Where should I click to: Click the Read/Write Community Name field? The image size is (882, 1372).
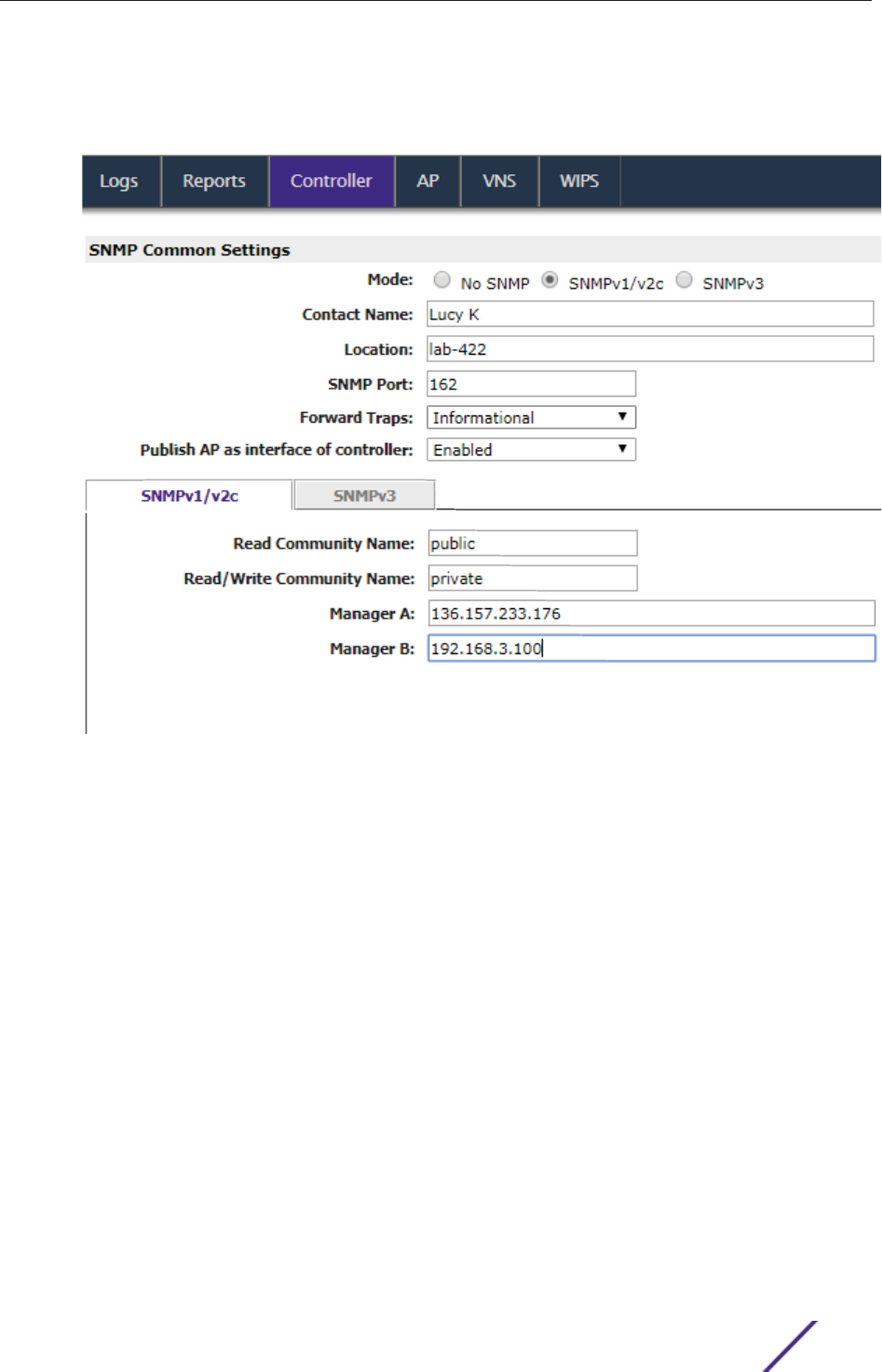[533, 578]
